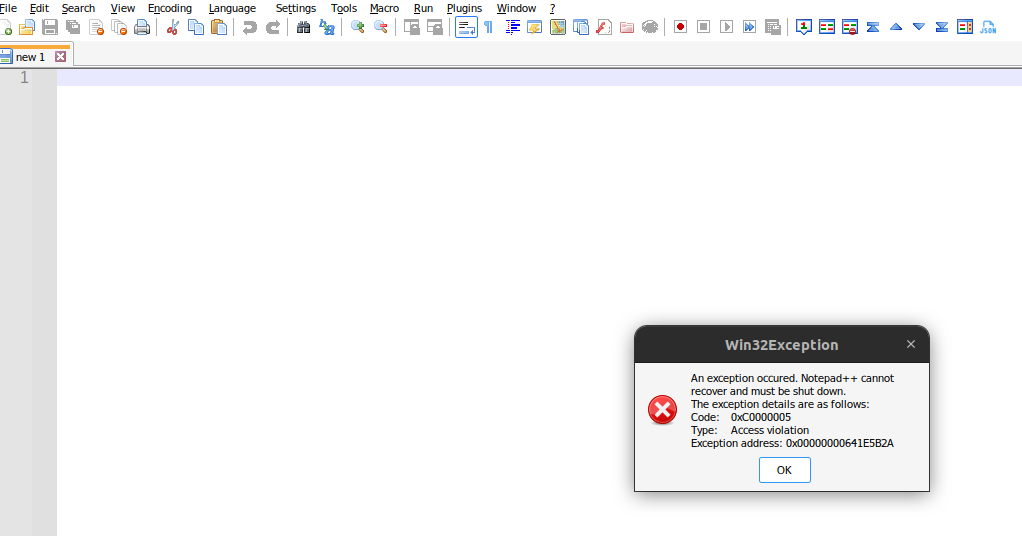Open the JSON viewer icon
Screen dimensions: 1022x536
(988, 27)
